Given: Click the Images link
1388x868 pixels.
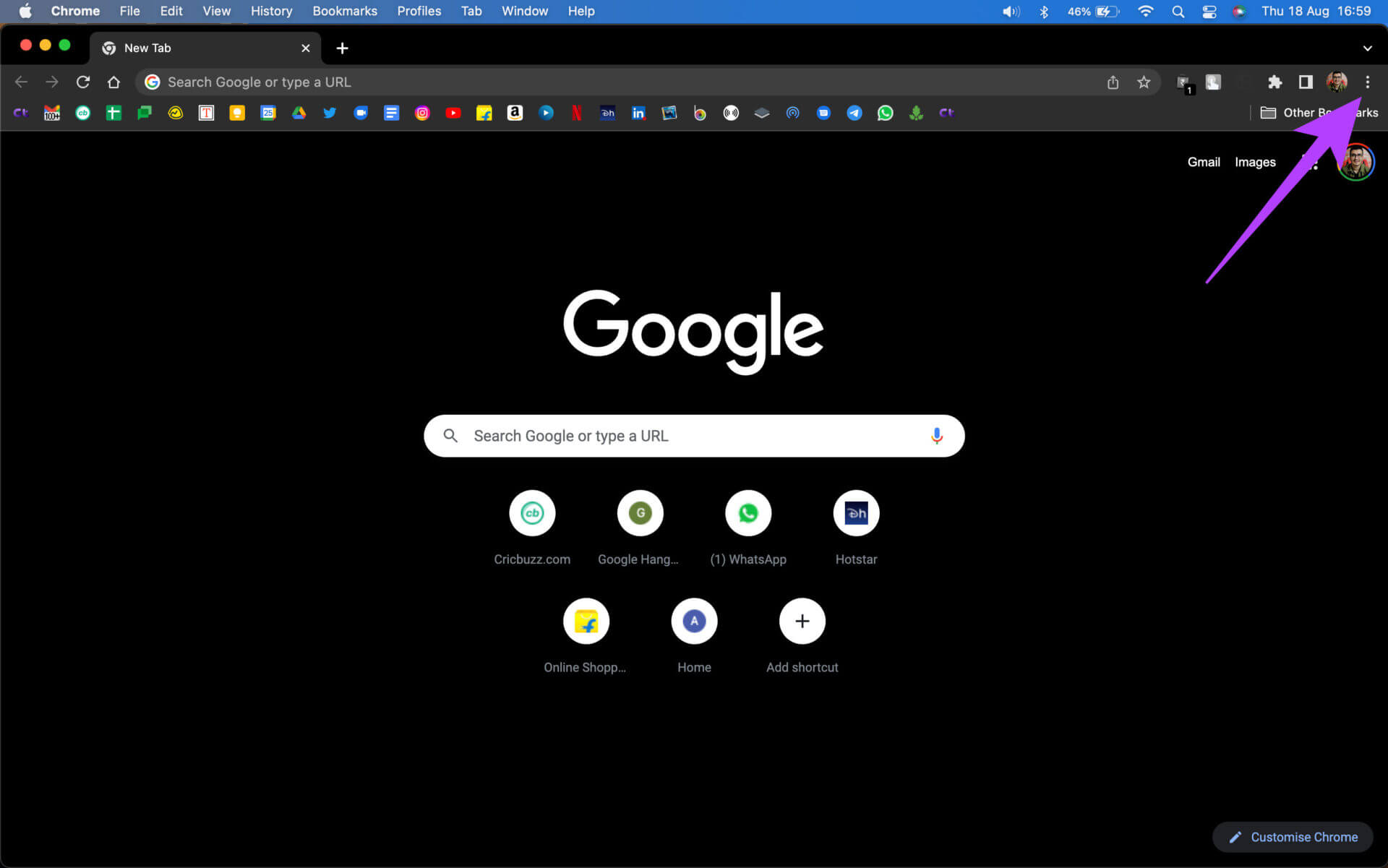Looking at the screenshot, I should tap(1255, 162).
